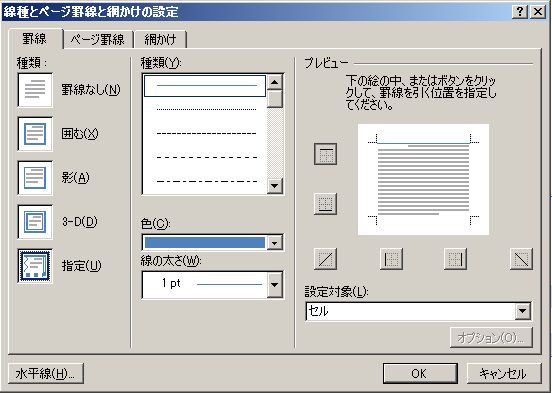Image resolution: width=552 pixels, height=393 pixels.
Task: Switch to the 罫線 tab
Action: pyautogui.click(x=34, y=39)
